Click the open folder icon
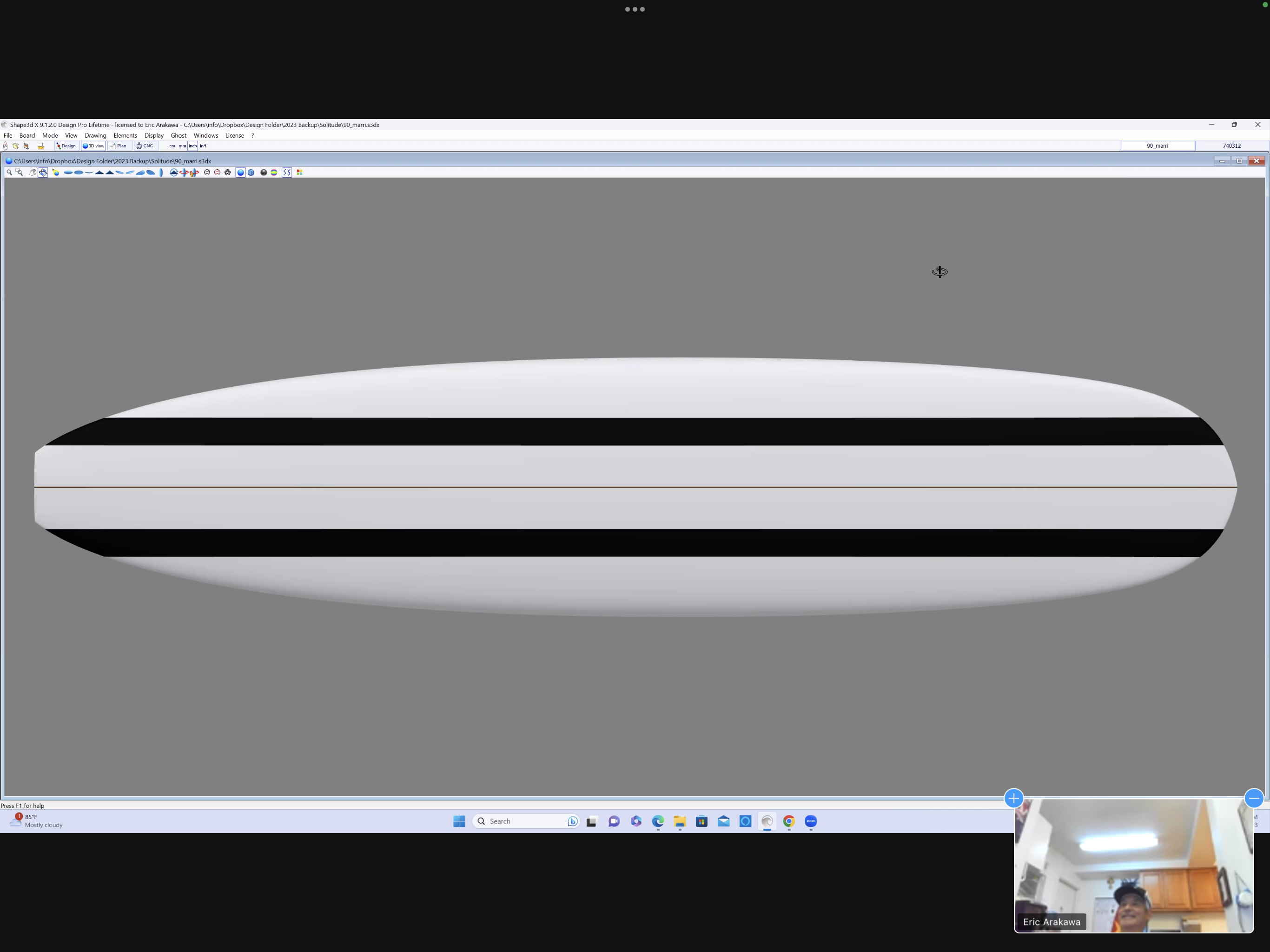 pyautogui.click(x=15, y=146)
